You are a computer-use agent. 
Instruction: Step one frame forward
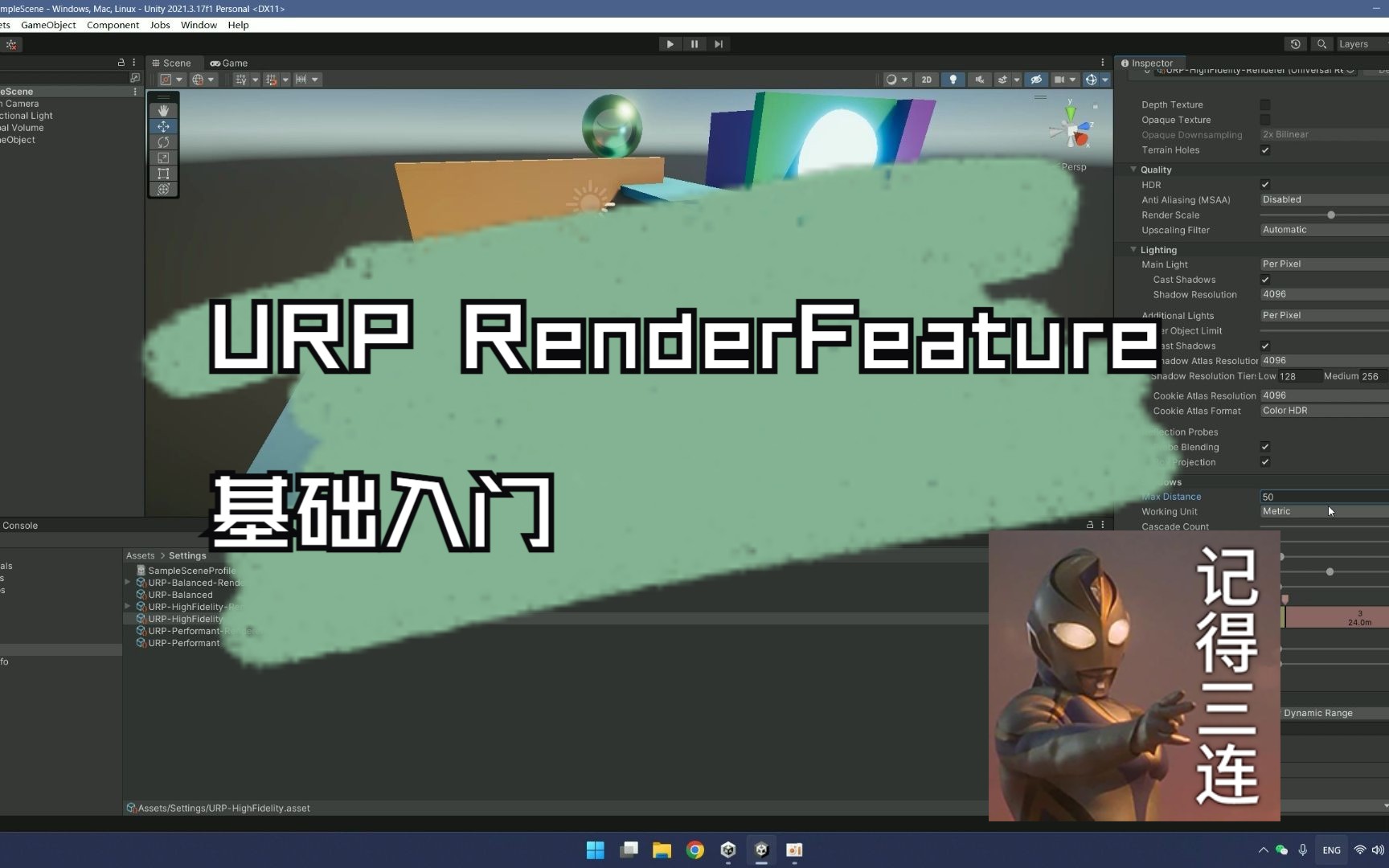pos(719,44)
